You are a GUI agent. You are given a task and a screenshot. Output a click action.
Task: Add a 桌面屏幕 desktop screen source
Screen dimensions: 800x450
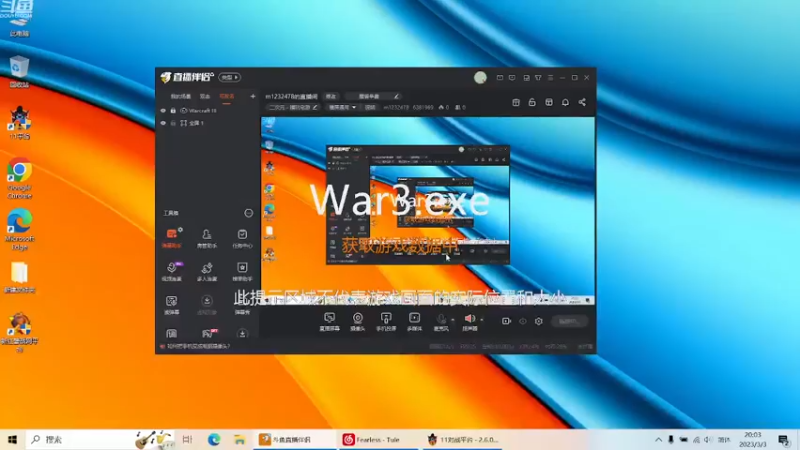[x=330, y=322]
